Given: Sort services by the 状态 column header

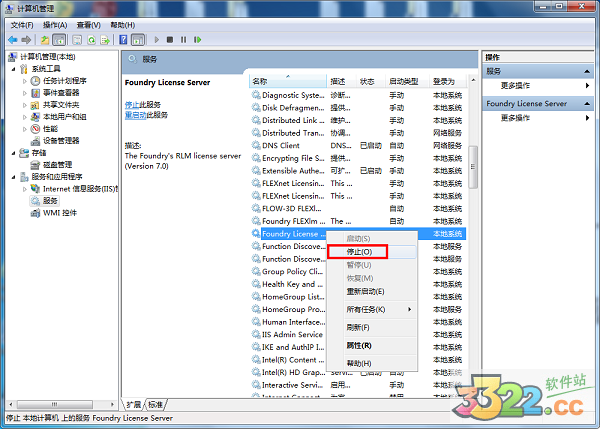Looking at the screenshot, I should click(x=371, y=82).
